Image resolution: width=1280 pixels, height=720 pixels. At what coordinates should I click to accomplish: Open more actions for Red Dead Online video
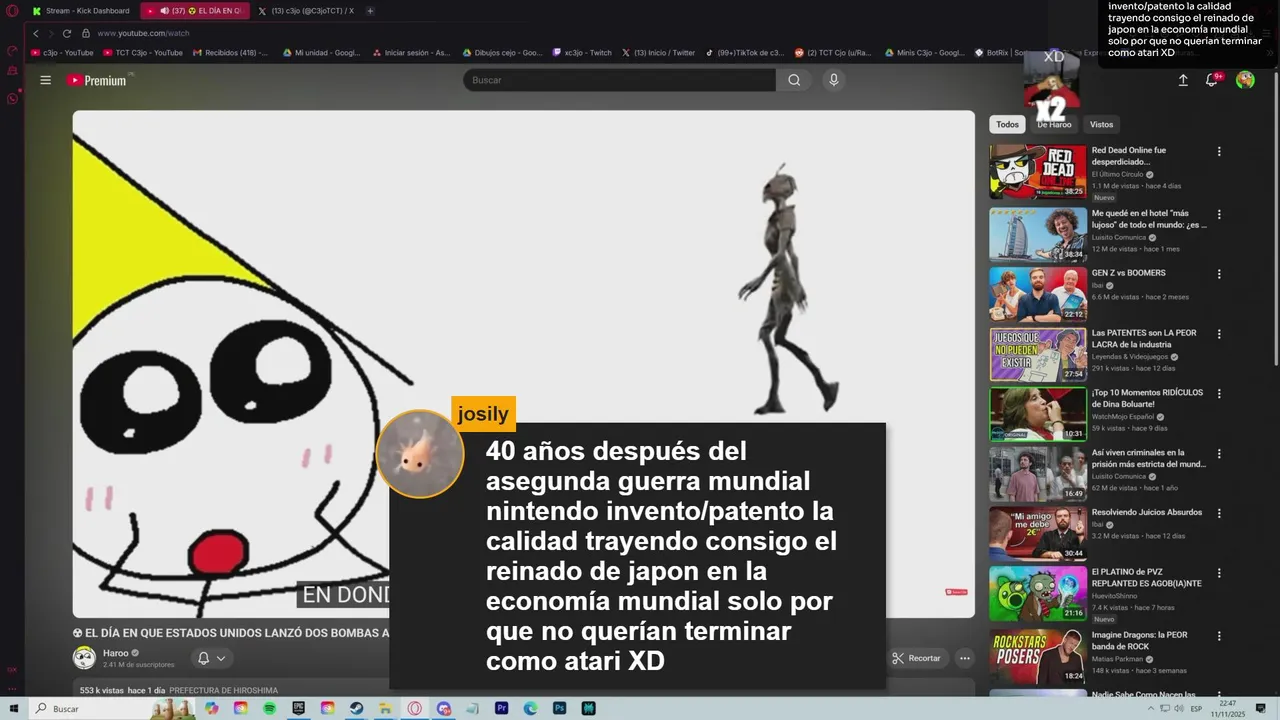pyautogui.click(x=1219, y=152)
